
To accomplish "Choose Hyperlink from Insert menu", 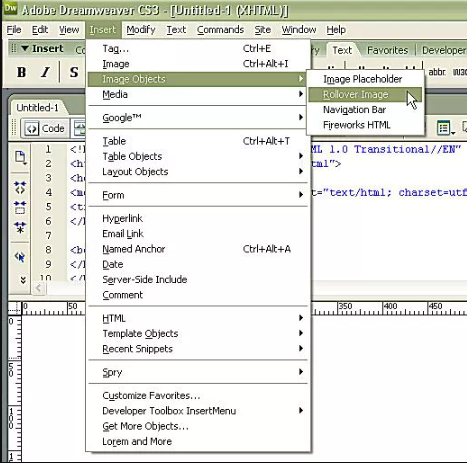I will (x=197, y=218).
